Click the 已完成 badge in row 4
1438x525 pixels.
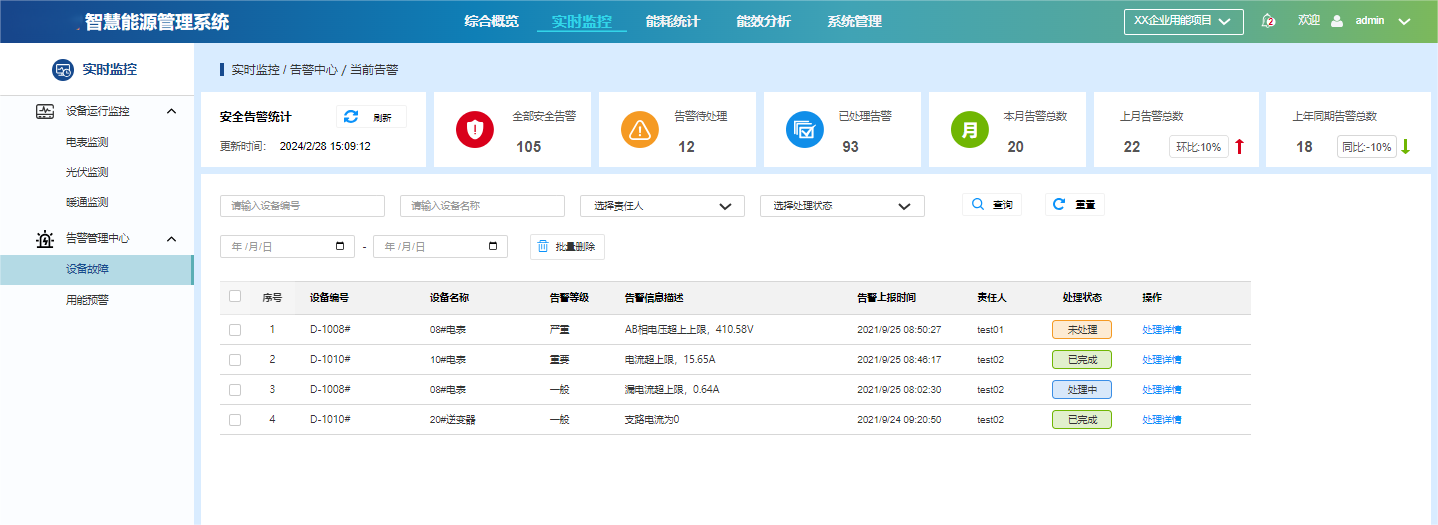tap(1082, 420)
